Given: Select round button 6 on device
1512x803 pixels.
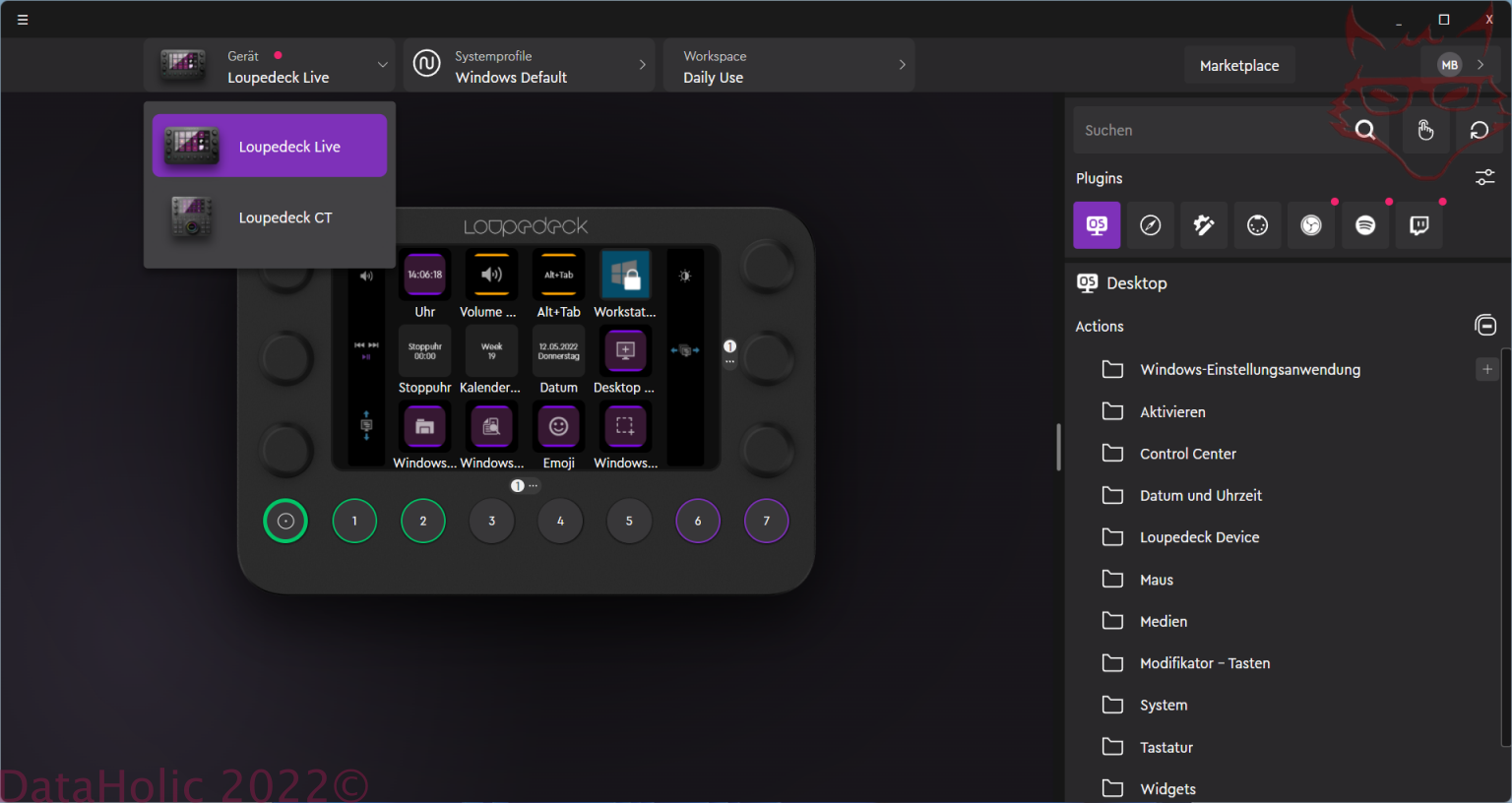Looking at the screenshot, I should (x=698, y=521).
